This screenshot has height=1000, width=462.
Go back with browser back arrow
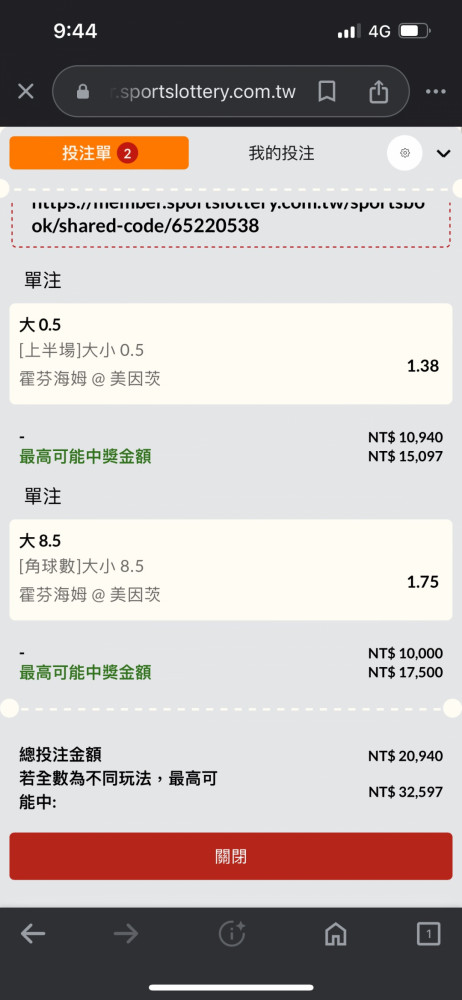point(33,934)
